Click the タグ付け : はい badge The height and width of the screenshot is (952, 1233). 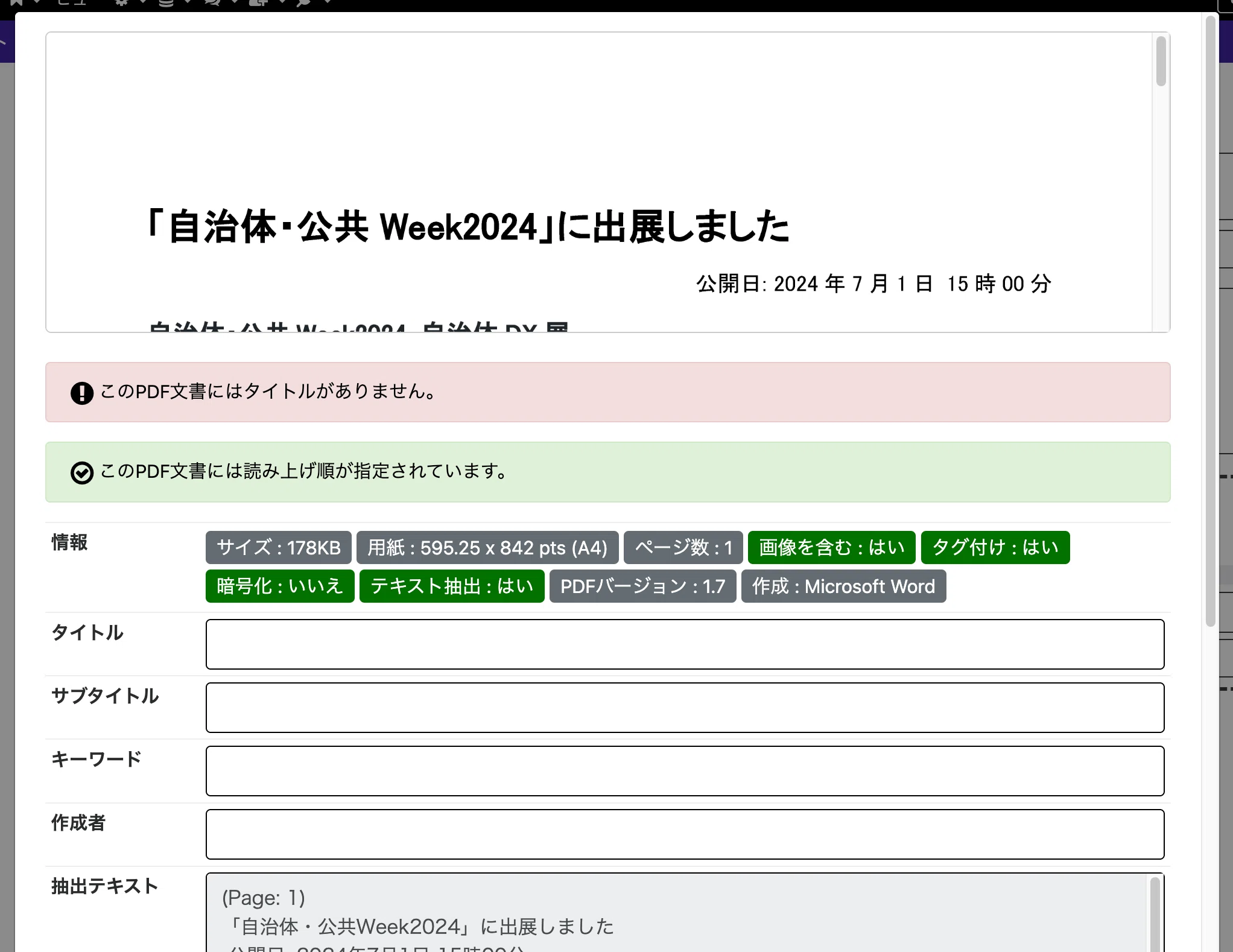[995, 548]
